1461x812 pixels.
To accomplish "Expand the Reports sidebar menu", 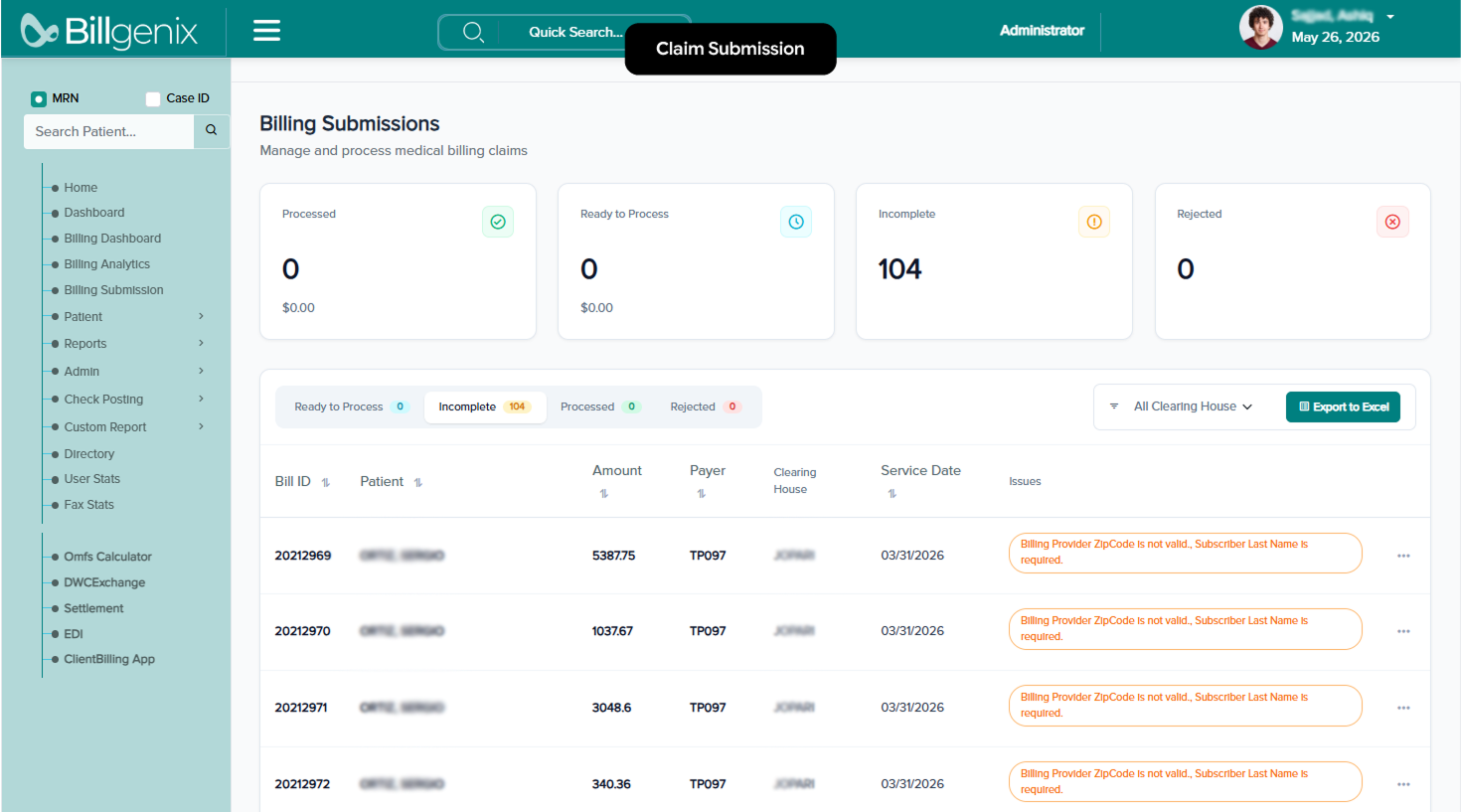I will point(201,343).
